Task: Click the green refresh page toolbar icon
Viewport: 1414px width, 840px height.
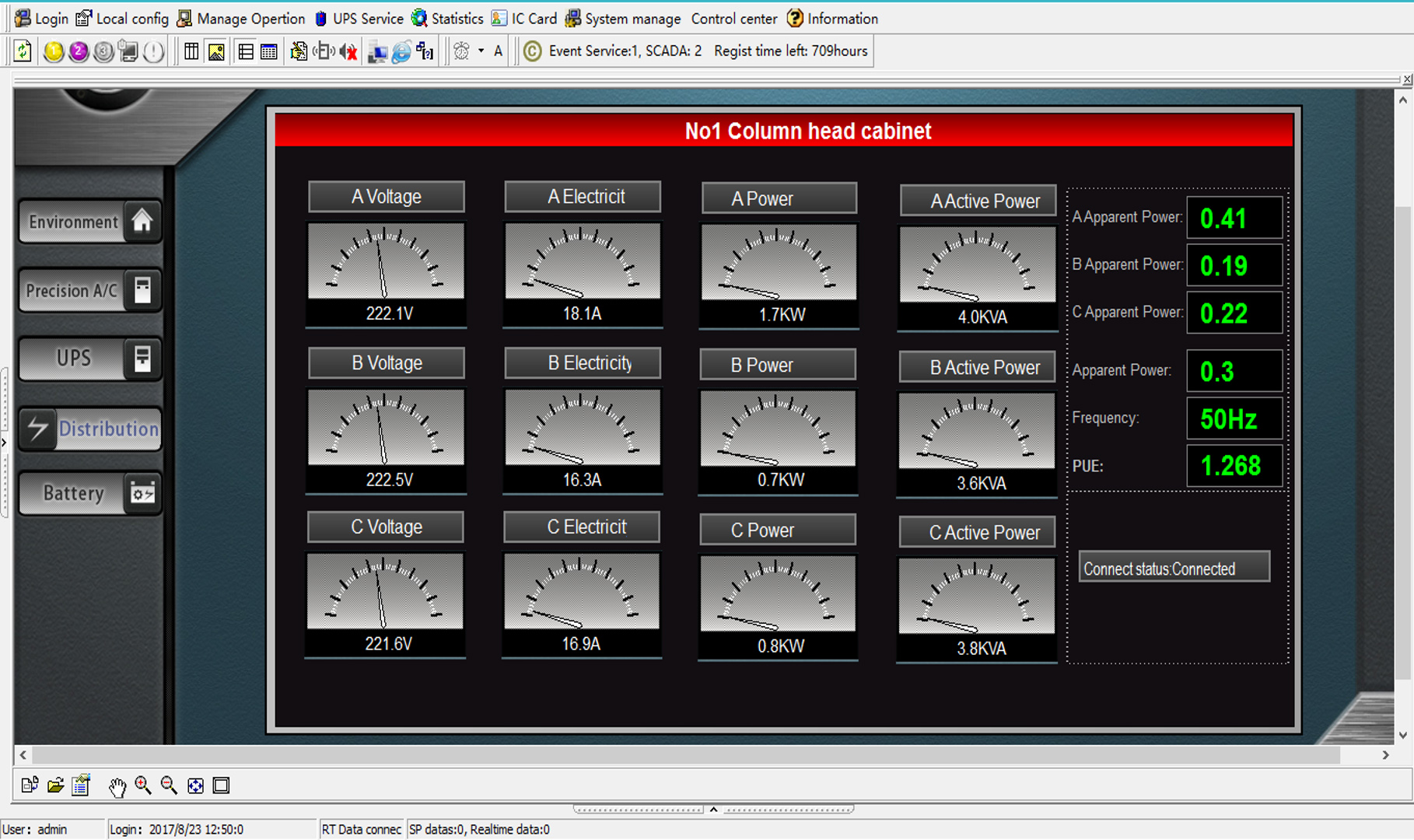Action: pos(23,51)
